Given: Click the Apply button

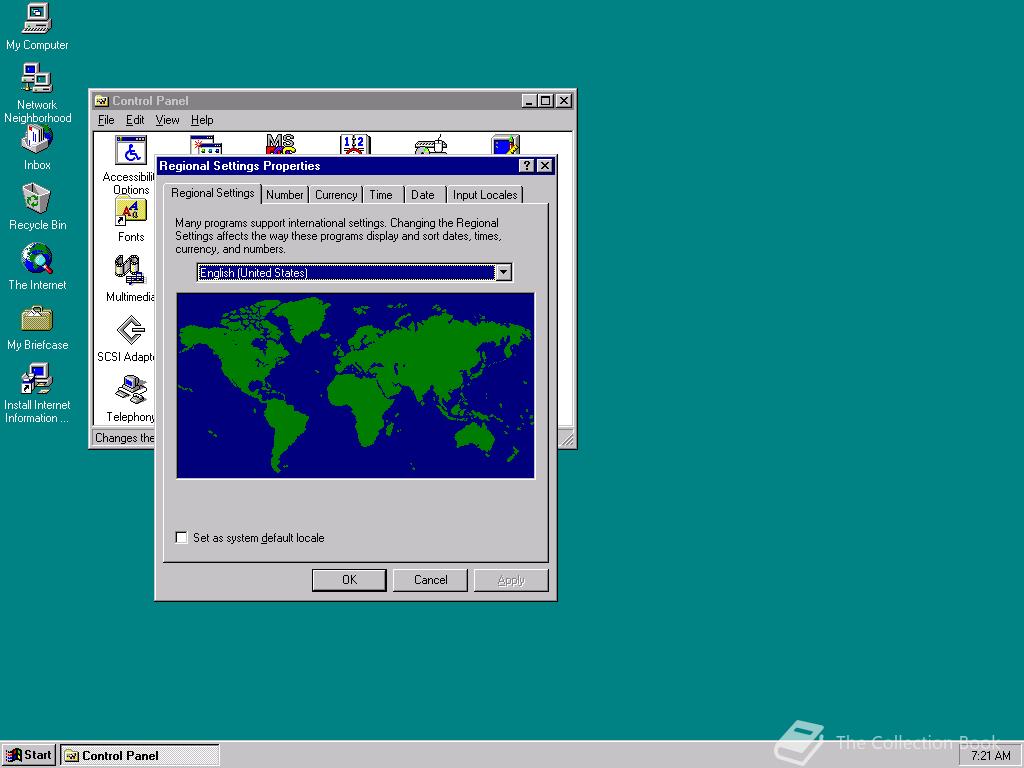Looking at the screenshot, I should tap(511, 580).
